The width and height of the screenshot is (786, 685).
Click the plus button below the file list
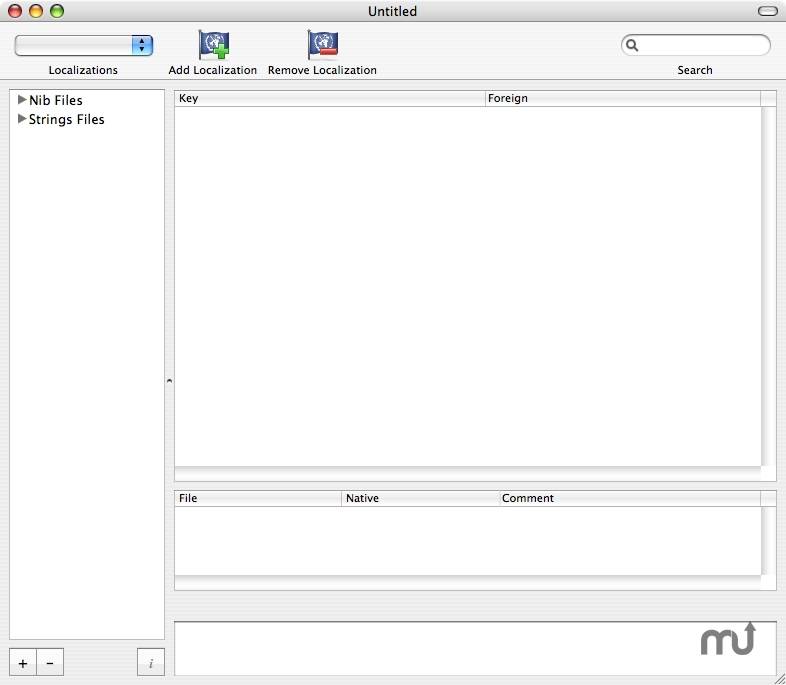[23, 662]
